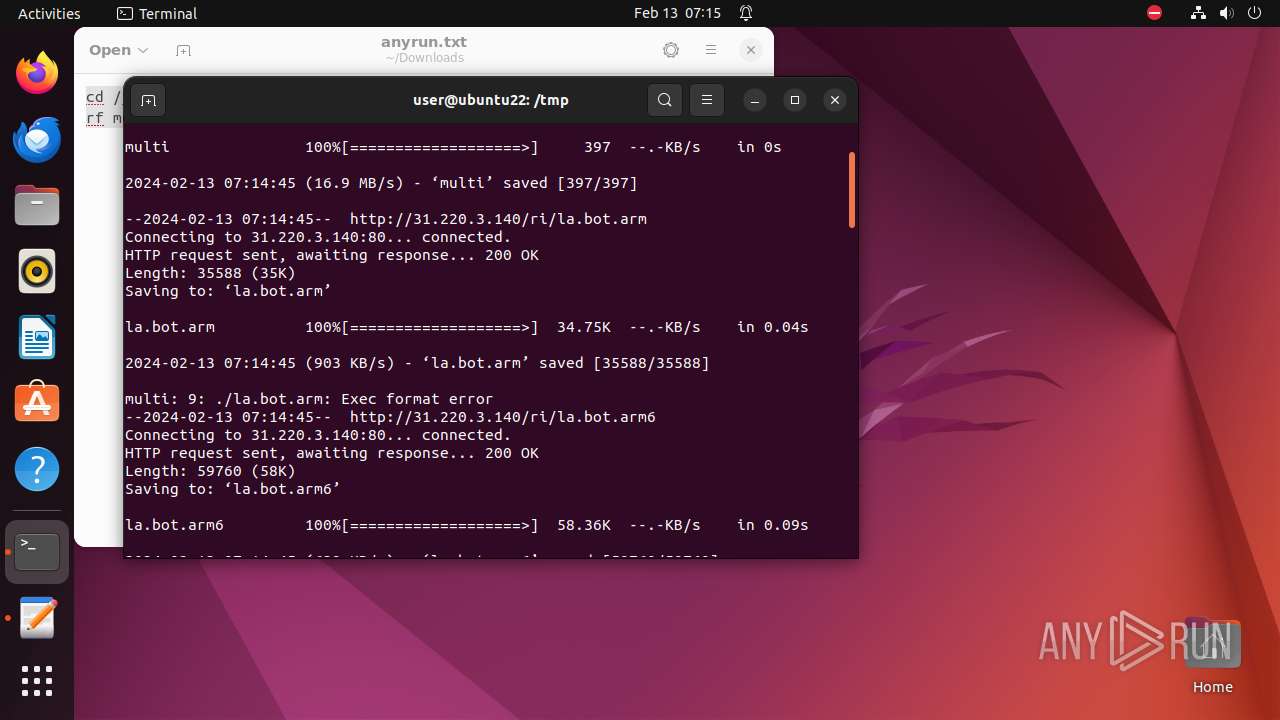Image resolution: width=1280 pixels, height=720 pixels.
Task: Click the anyrun.txt title in editor header
Action: coord(424,42)
